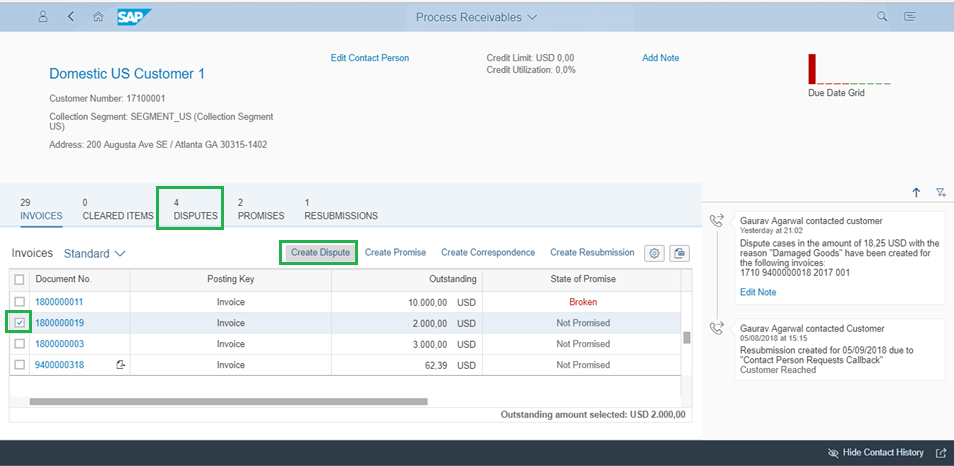The height and width of the screenshot is (466, 954).
Task: Click Customer Number: 17100001 text
Action: [107, 98]
